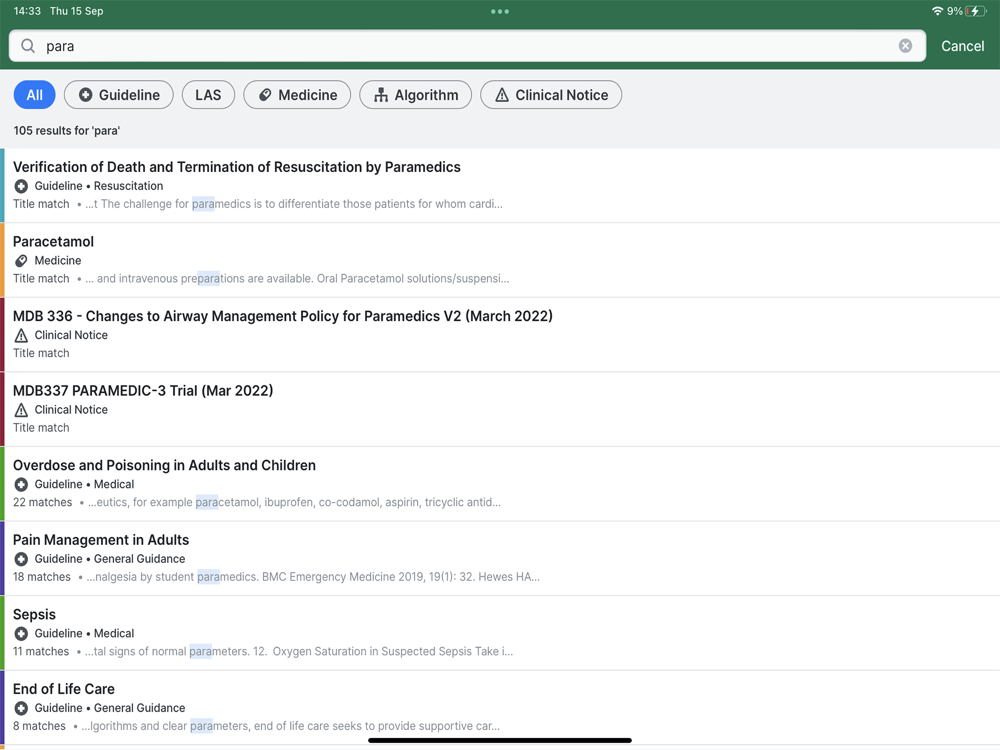
Task: Tap warning icon under MDB337 PARAMEDIC-3 Trial
Action: coord(21,410)
